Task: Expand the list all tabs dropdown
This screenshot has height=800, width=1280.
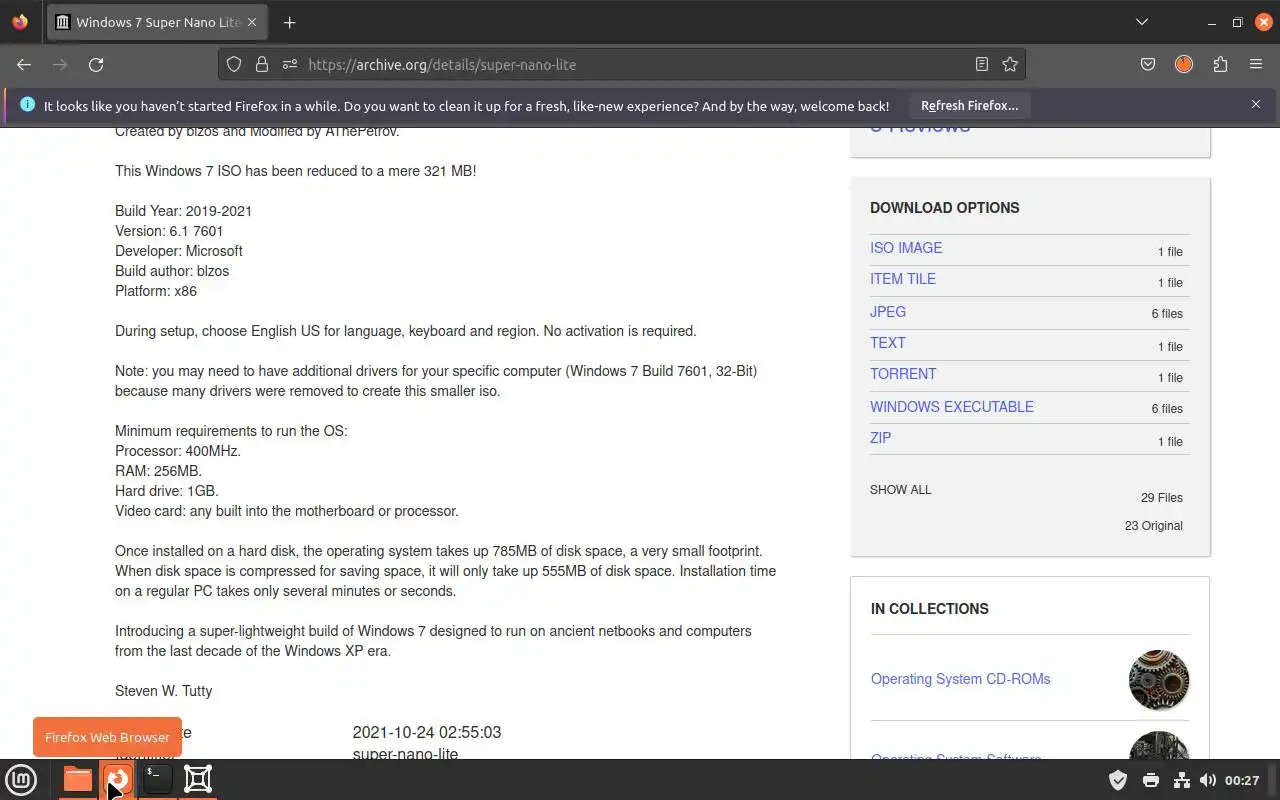Action: 1142,22
